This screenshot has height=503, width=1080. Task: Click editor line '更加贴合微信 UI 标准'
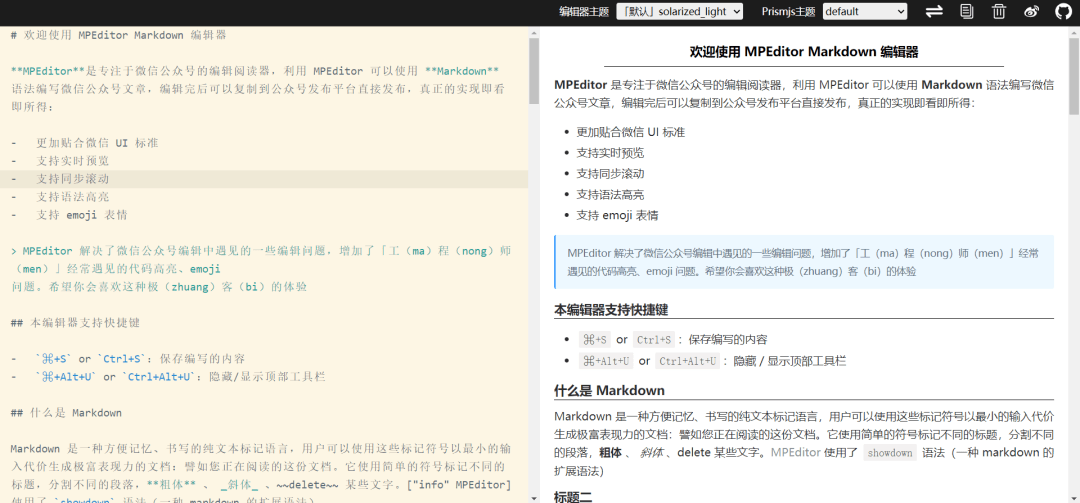pos(85,143)
